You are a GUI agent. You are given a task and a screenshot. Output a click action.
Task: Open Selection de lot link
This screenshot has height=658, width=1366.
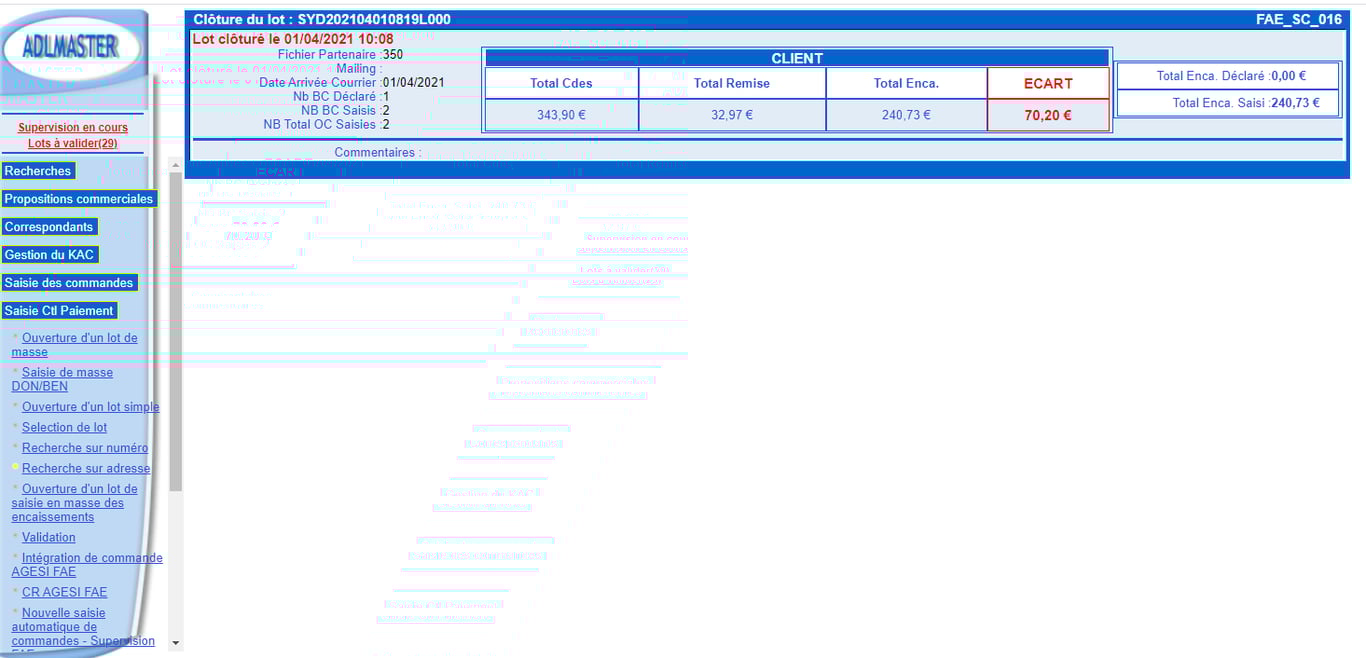(64, 427)
